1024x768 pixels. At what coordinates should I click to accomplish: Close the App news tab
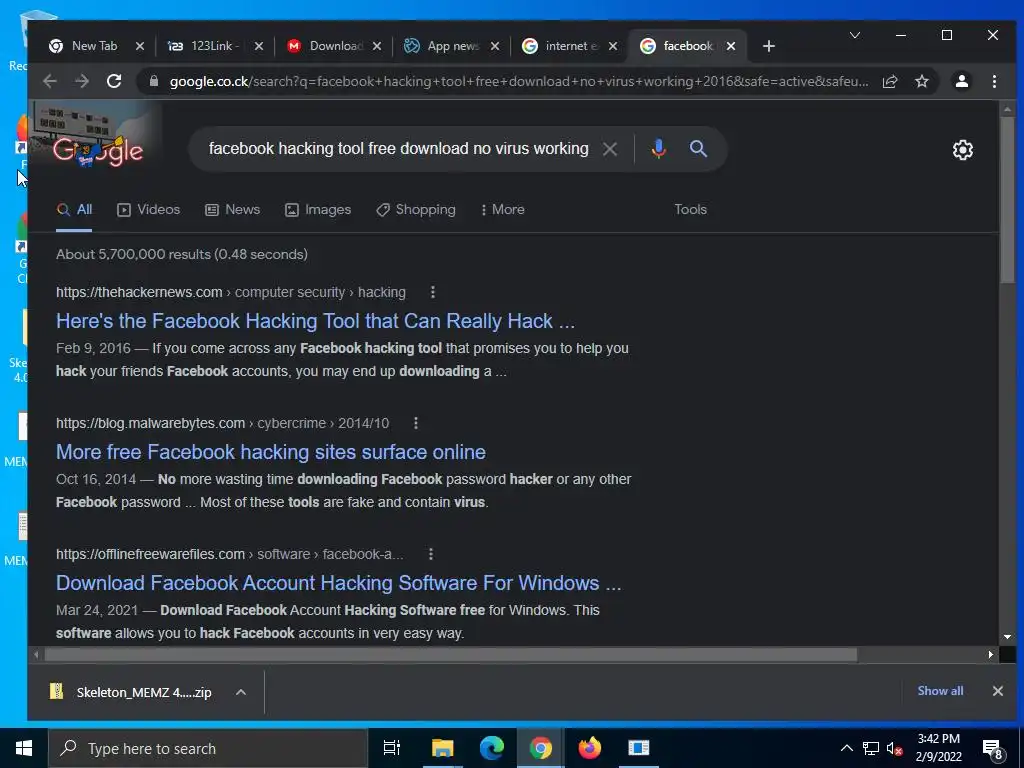(x=494, y=46)
